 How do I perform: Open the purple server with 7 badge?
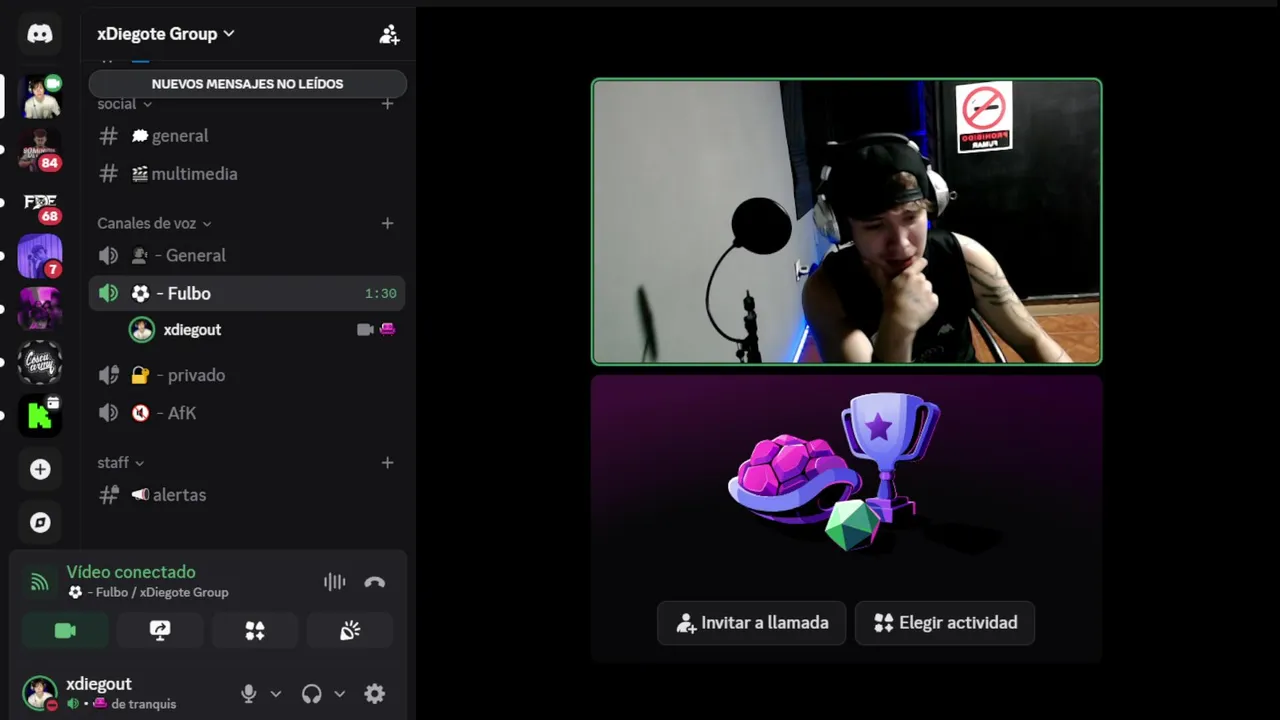point(40,256)
